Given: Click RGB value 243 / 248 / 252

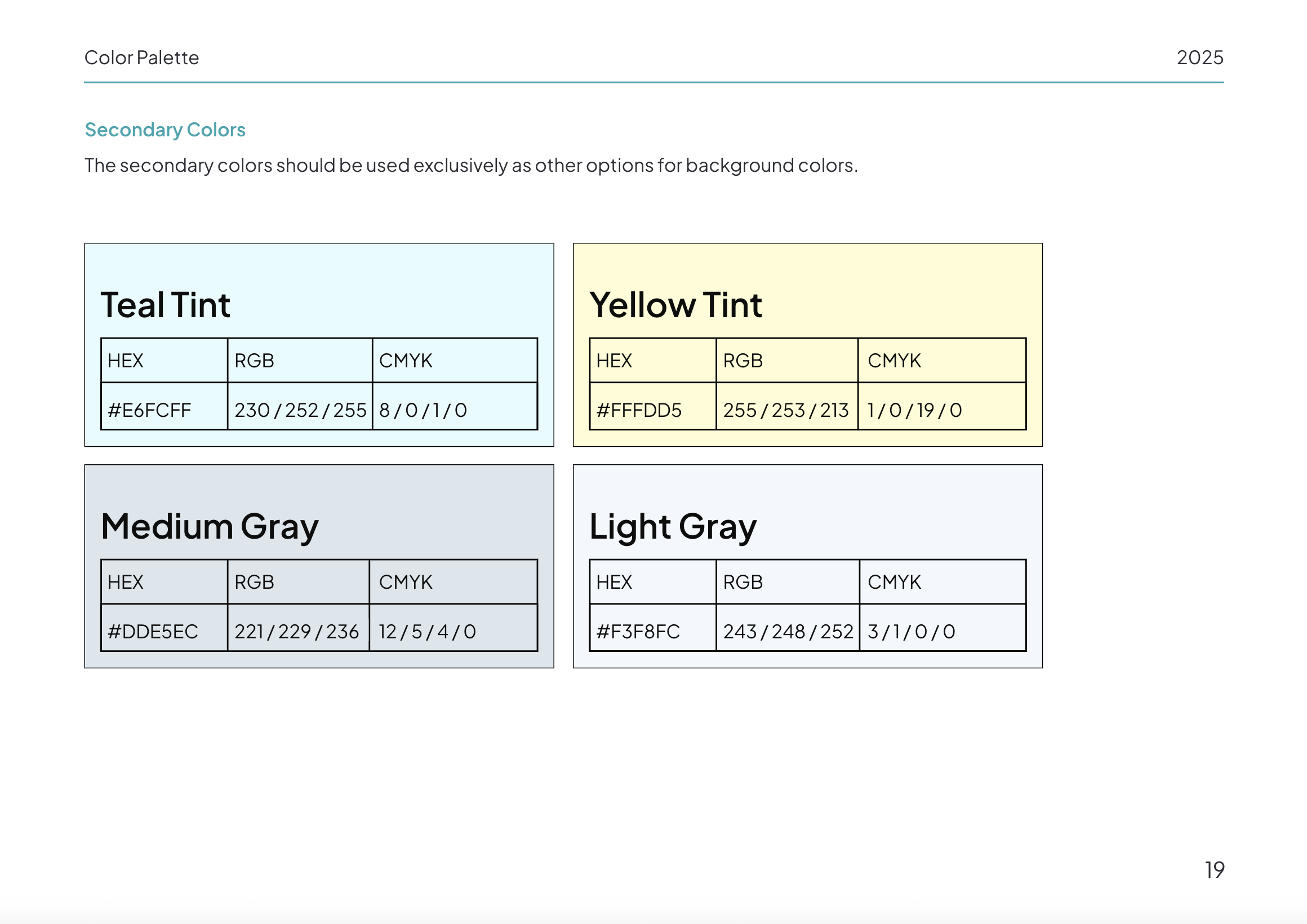Looking at the screenshot, I should pos(788,632).
